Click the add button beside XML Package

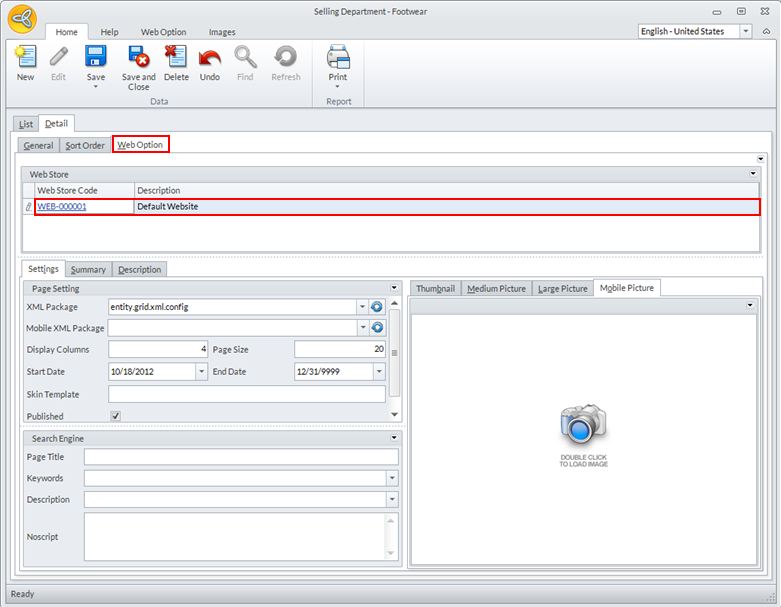point(378,307)
